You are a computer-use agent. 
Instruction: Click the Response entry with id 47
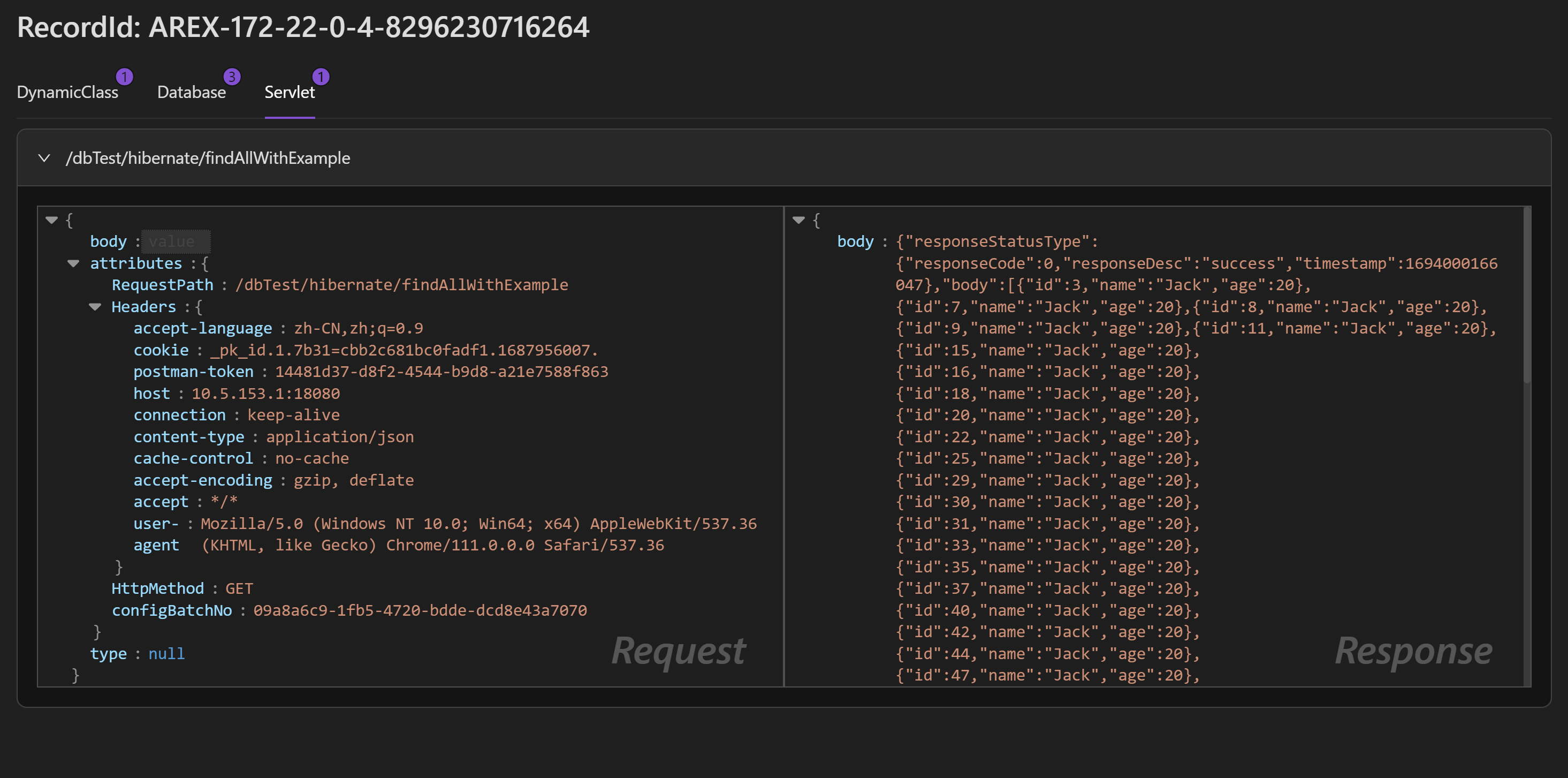click(1048, 675)
